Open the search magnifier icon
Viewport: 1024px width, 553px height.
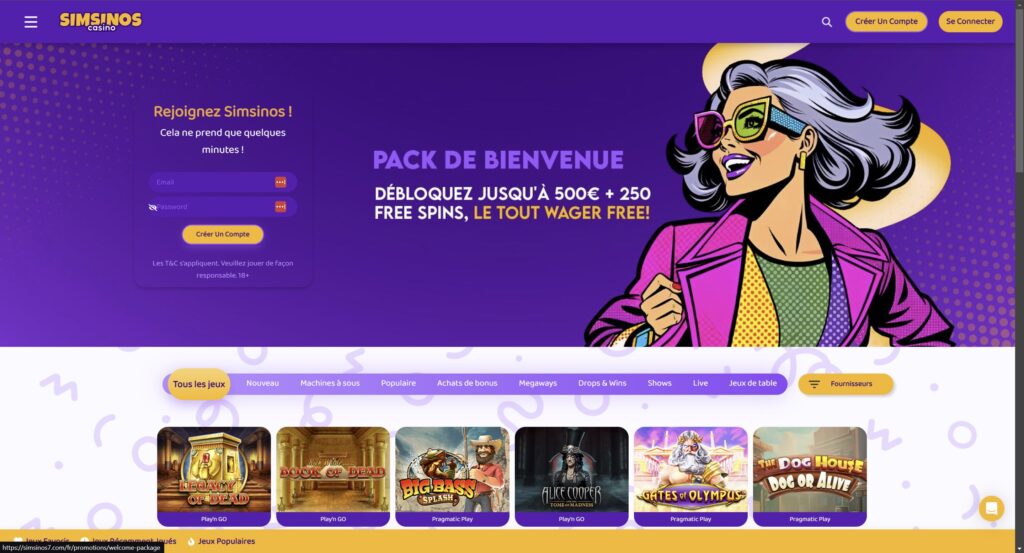click(x=827, y=22)
